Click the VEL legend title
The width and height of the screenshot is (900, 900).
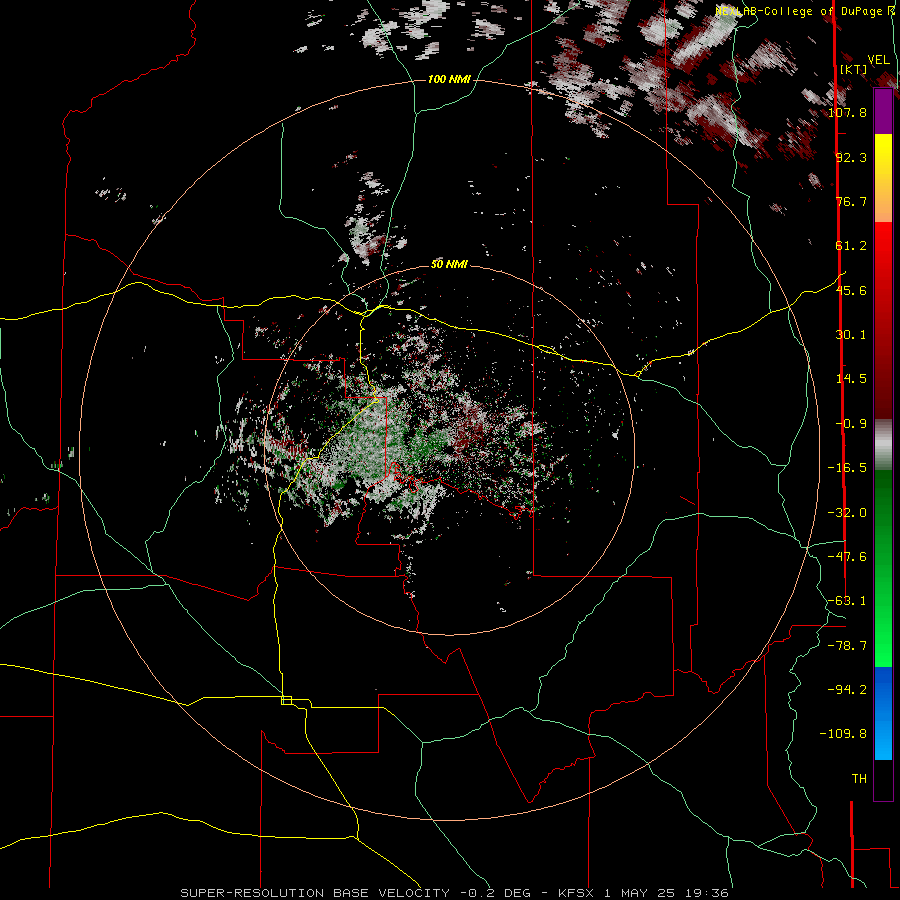click(x=878, y=60)
